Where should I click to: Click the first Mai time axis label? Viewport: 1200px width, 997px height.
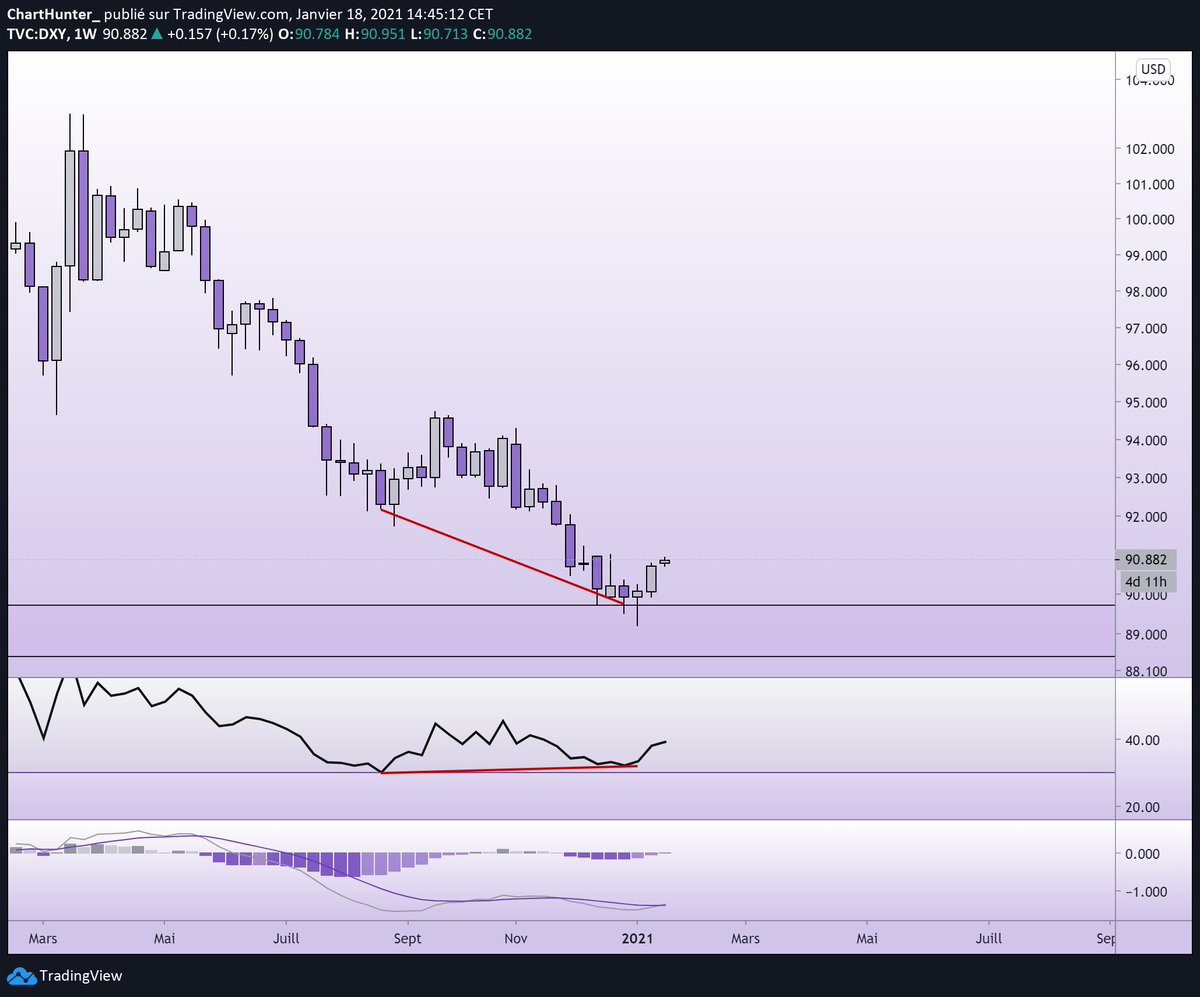(x=165, y=939)
